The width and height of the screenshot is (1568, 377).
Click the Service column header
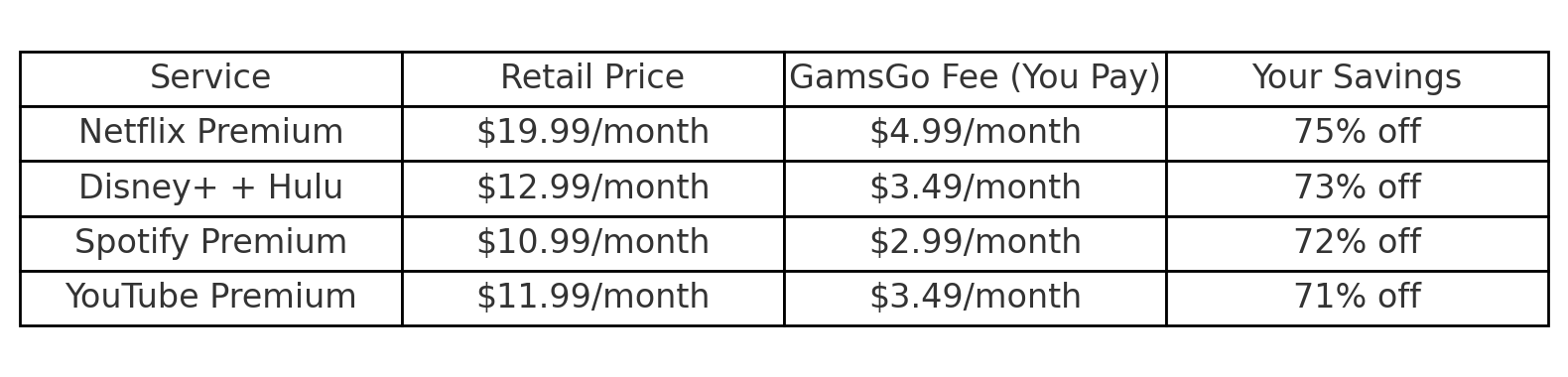pyautogui.click(x=210, y=78)
